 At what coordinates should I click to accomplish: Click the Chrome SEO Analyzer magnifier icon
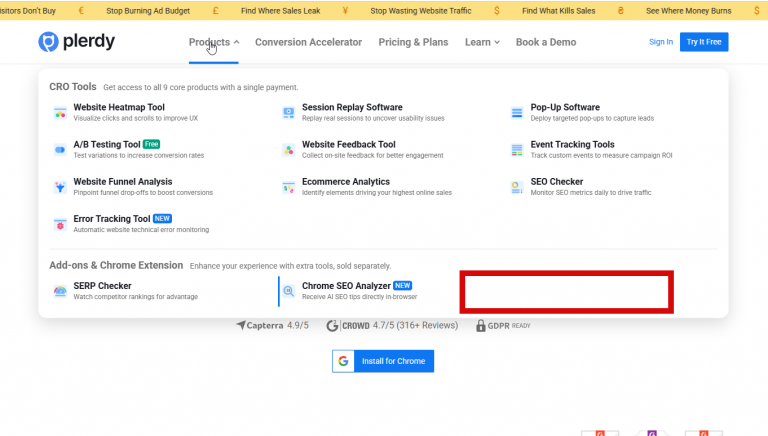click(288, 291)
